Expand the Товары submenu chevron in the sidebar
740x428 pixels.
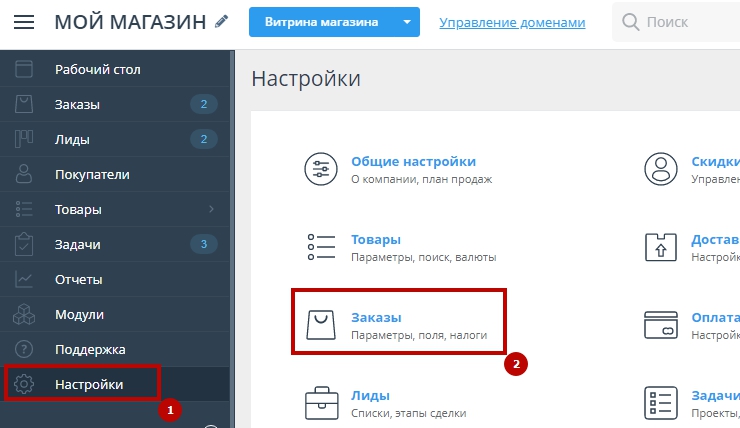[211, 209]
